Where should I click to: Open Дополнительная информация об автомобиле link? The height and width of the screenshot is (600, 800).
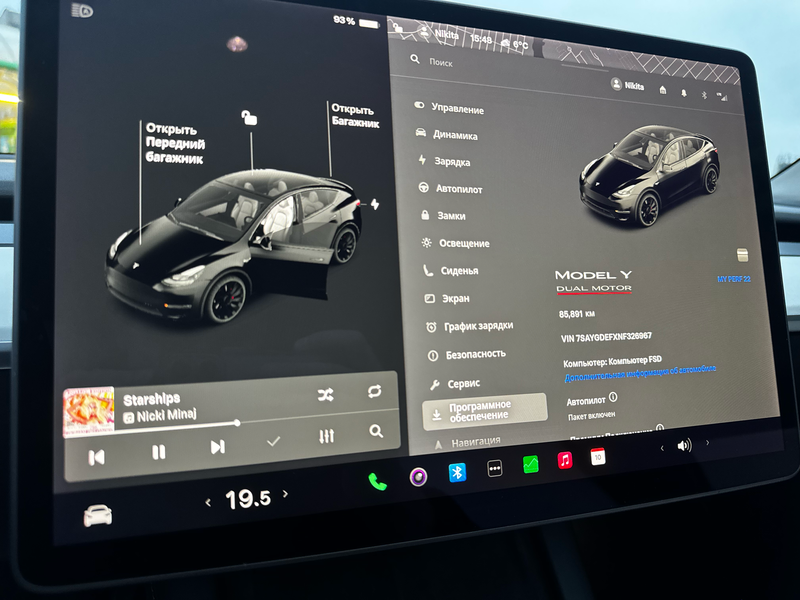(640, 373)
